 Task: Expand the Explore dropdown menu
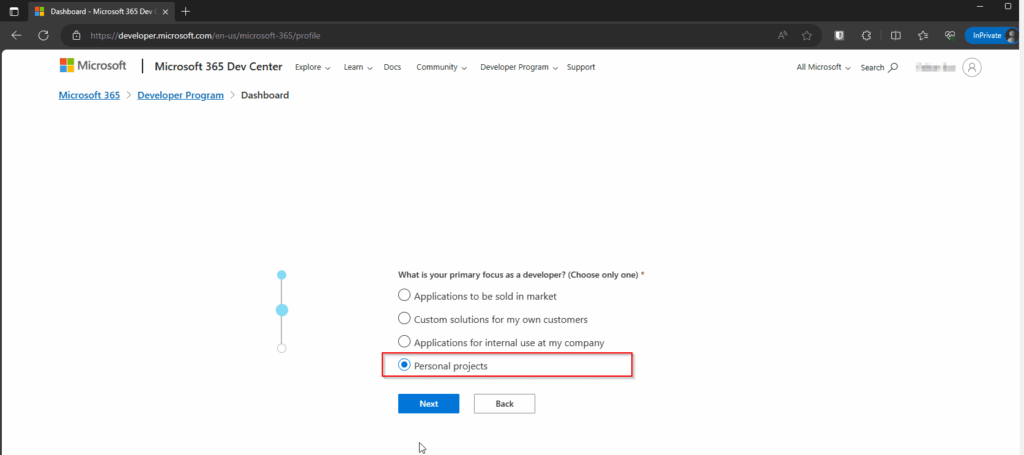313,67
